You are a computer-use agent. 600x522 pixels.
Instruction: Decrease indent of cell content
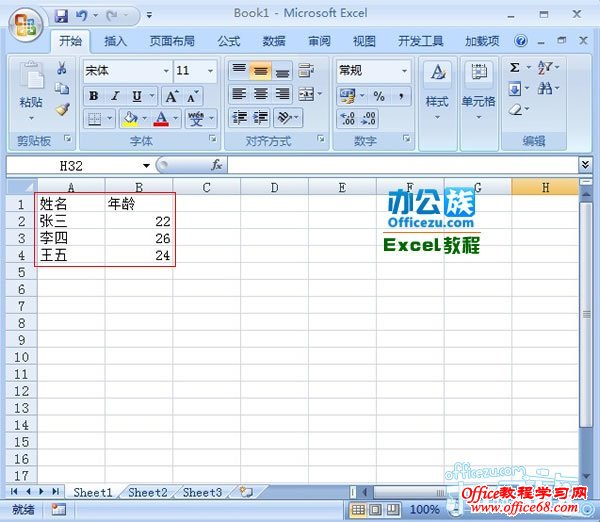coord(240,117)
